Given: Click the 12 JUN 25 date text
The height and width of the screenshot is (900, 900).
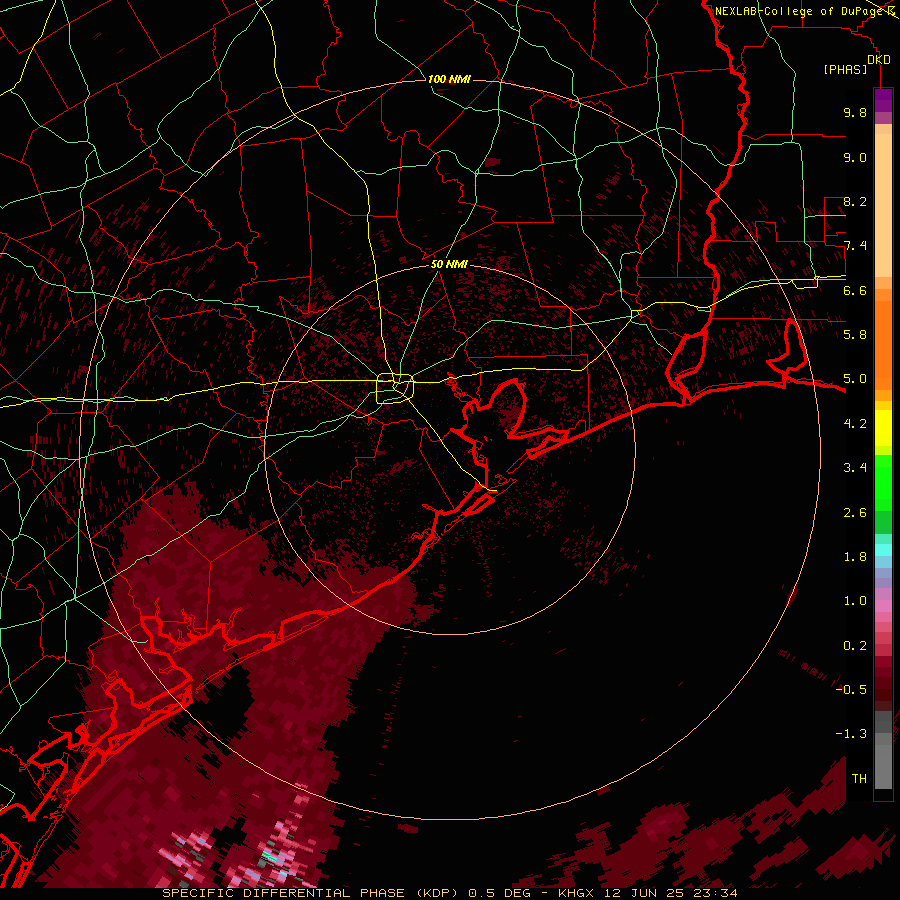Looking at the screenshot, I should 646,893.
